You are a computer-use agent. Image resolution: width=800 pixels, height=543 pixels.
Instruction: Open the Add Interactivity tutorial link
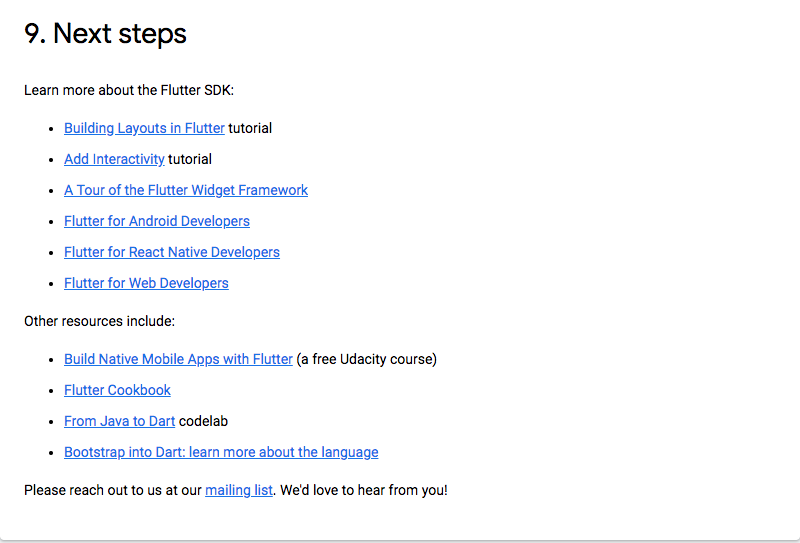114,159
